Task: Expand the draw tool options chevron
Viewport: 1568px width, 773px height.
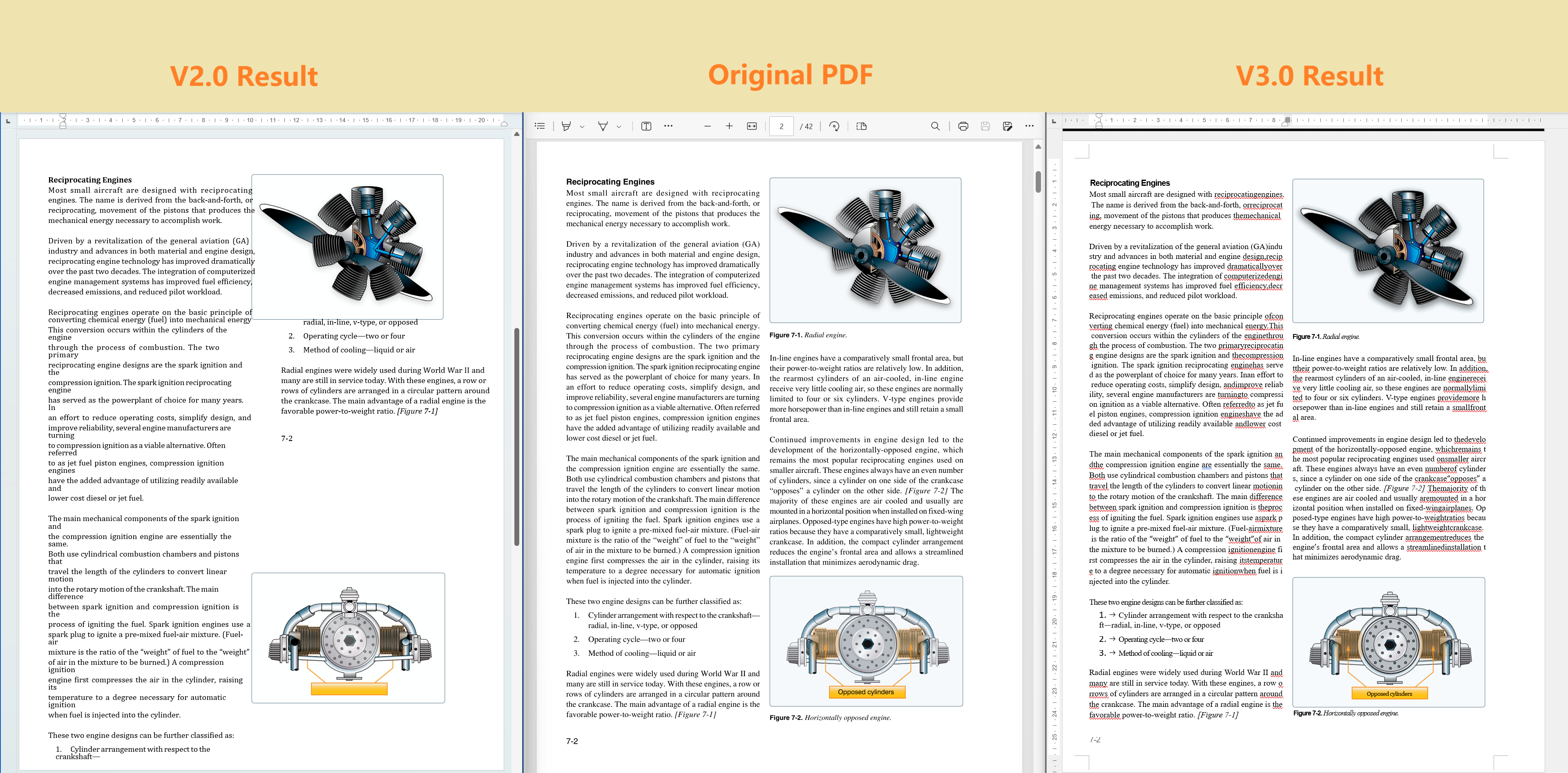Action: [619, 126]
